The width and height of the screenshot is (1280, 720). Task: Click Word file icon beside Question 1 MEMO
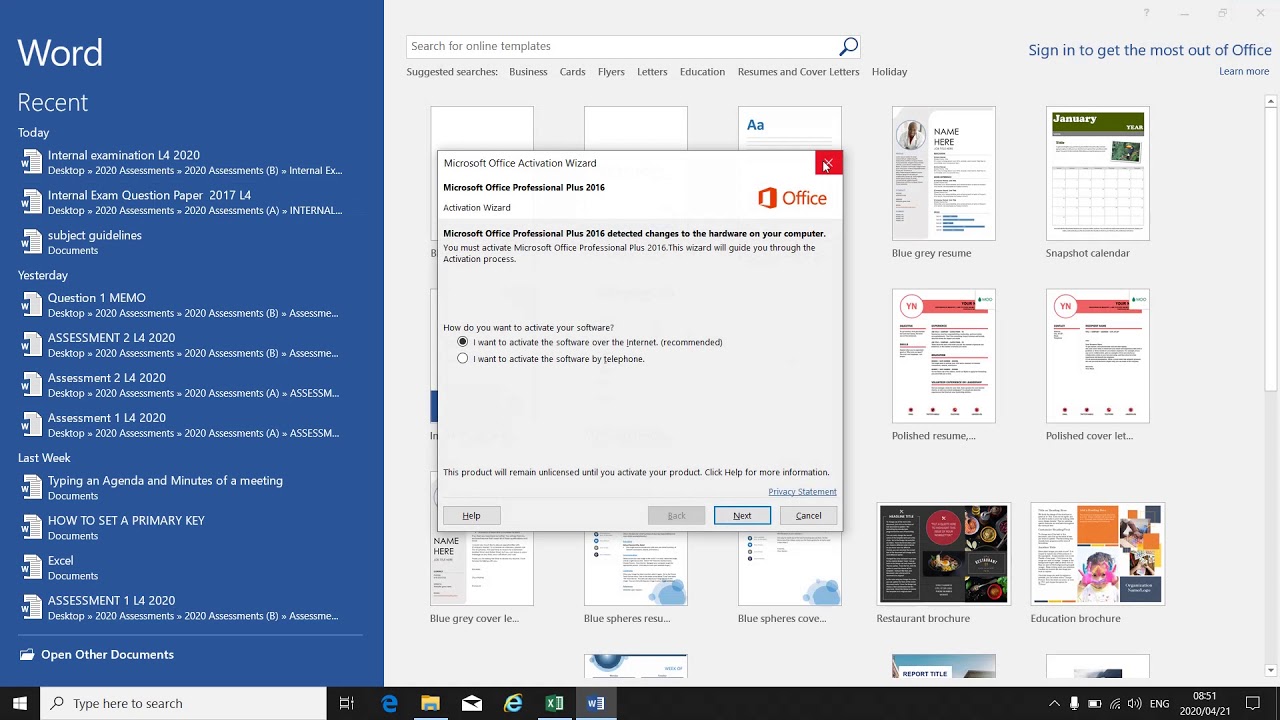click(31, 305)
